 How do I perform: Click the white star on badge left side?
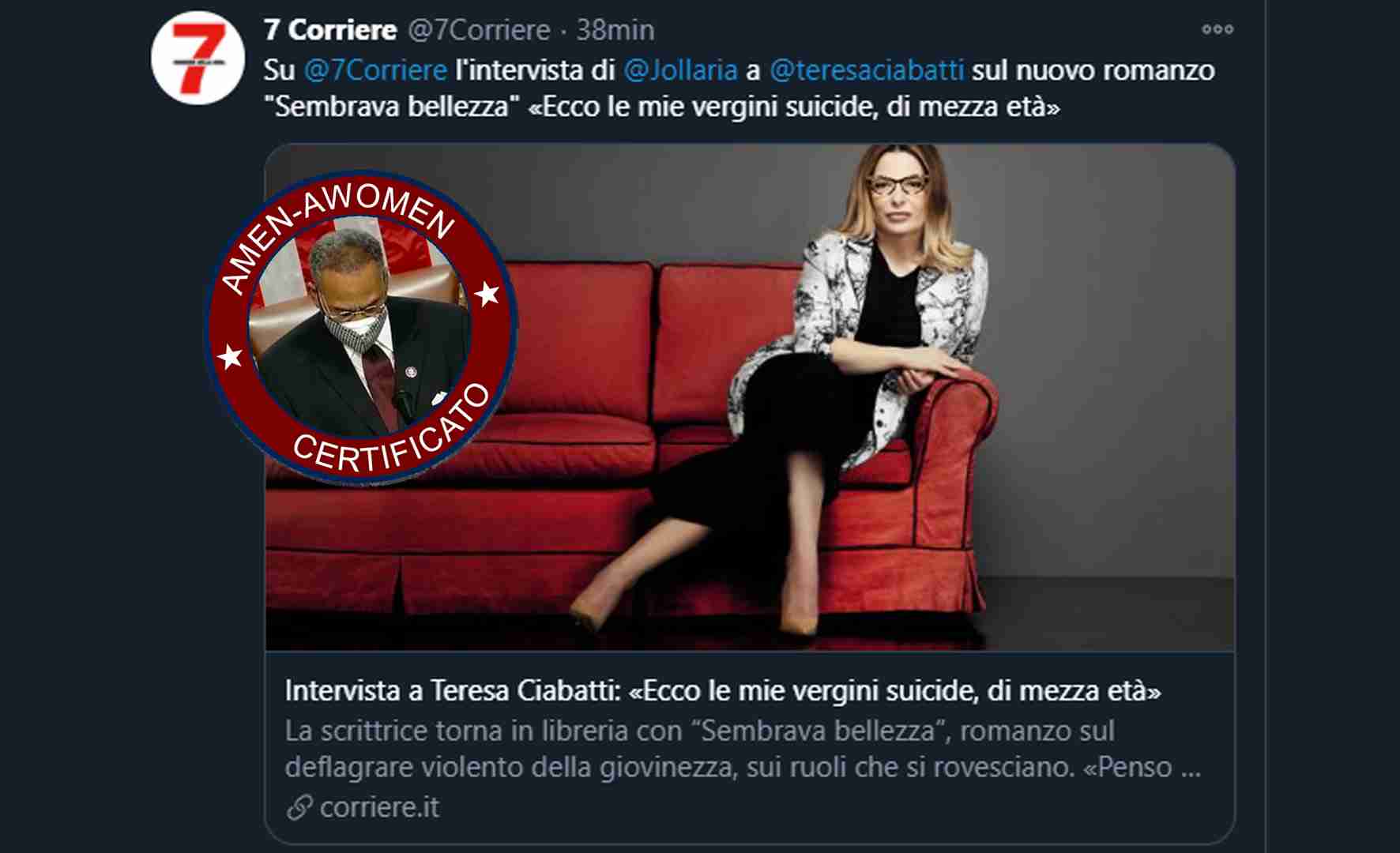coord(230,356)
